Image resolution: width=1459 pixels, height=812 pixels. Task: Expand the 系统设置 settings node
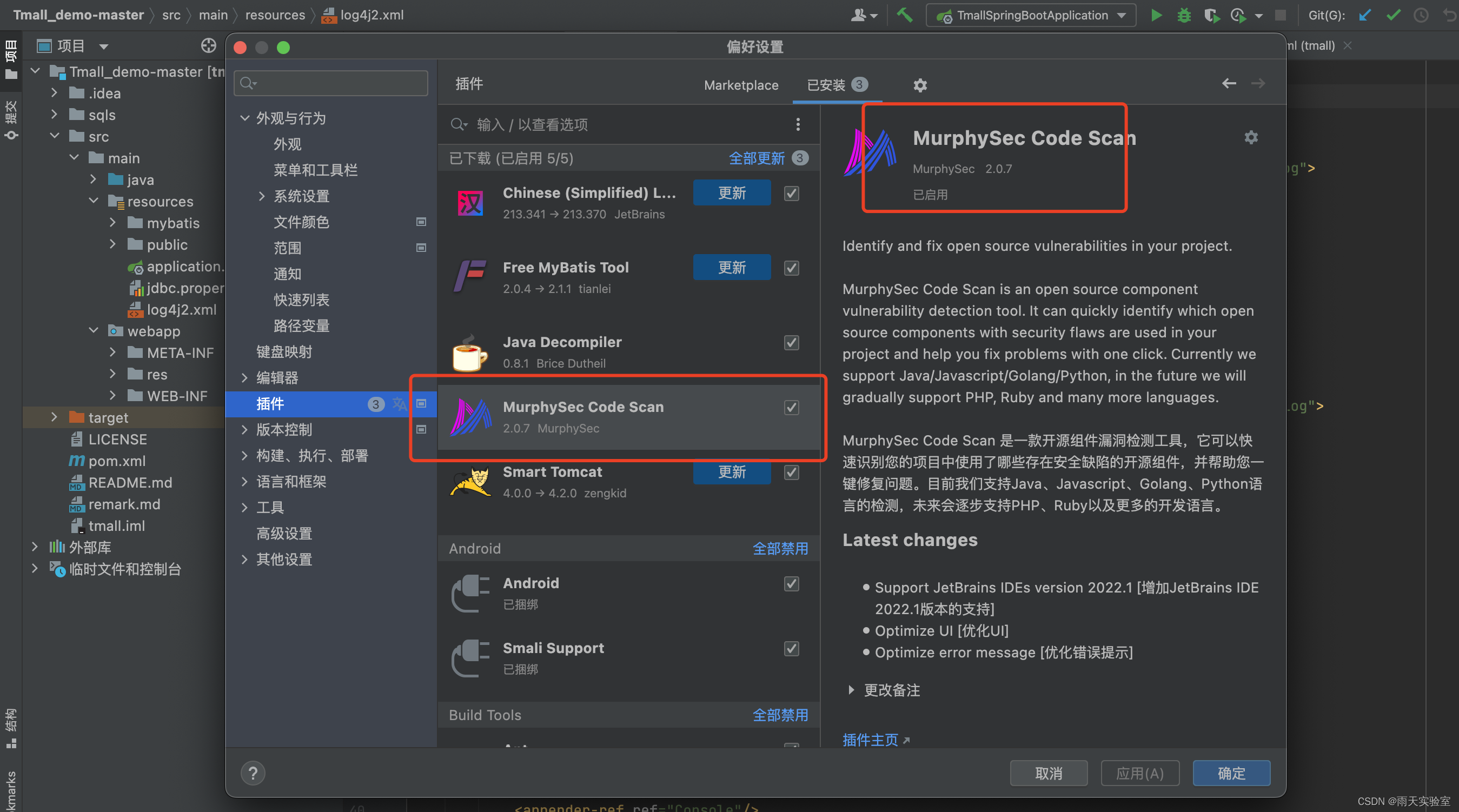pyautogui.click(x=262, y=196)
